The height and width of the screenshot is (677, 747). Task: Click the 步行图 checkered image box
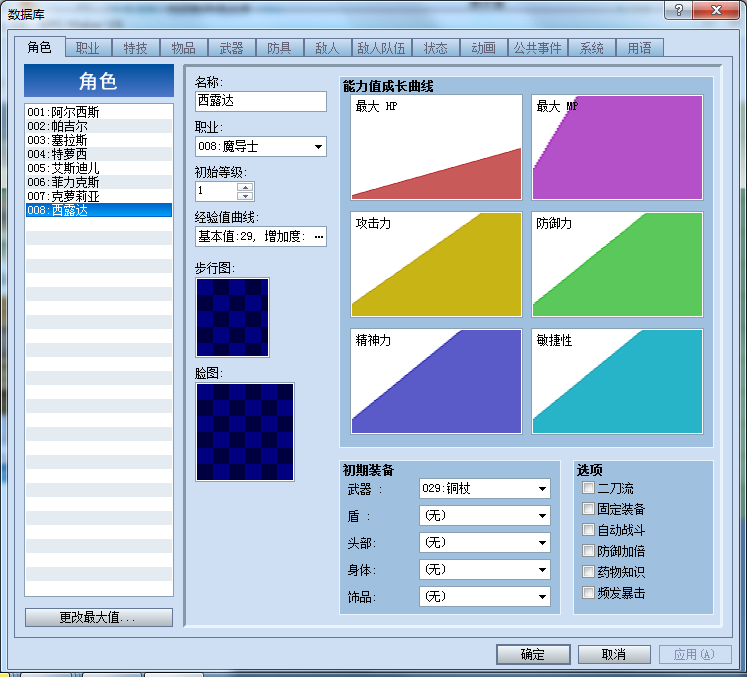232,317
